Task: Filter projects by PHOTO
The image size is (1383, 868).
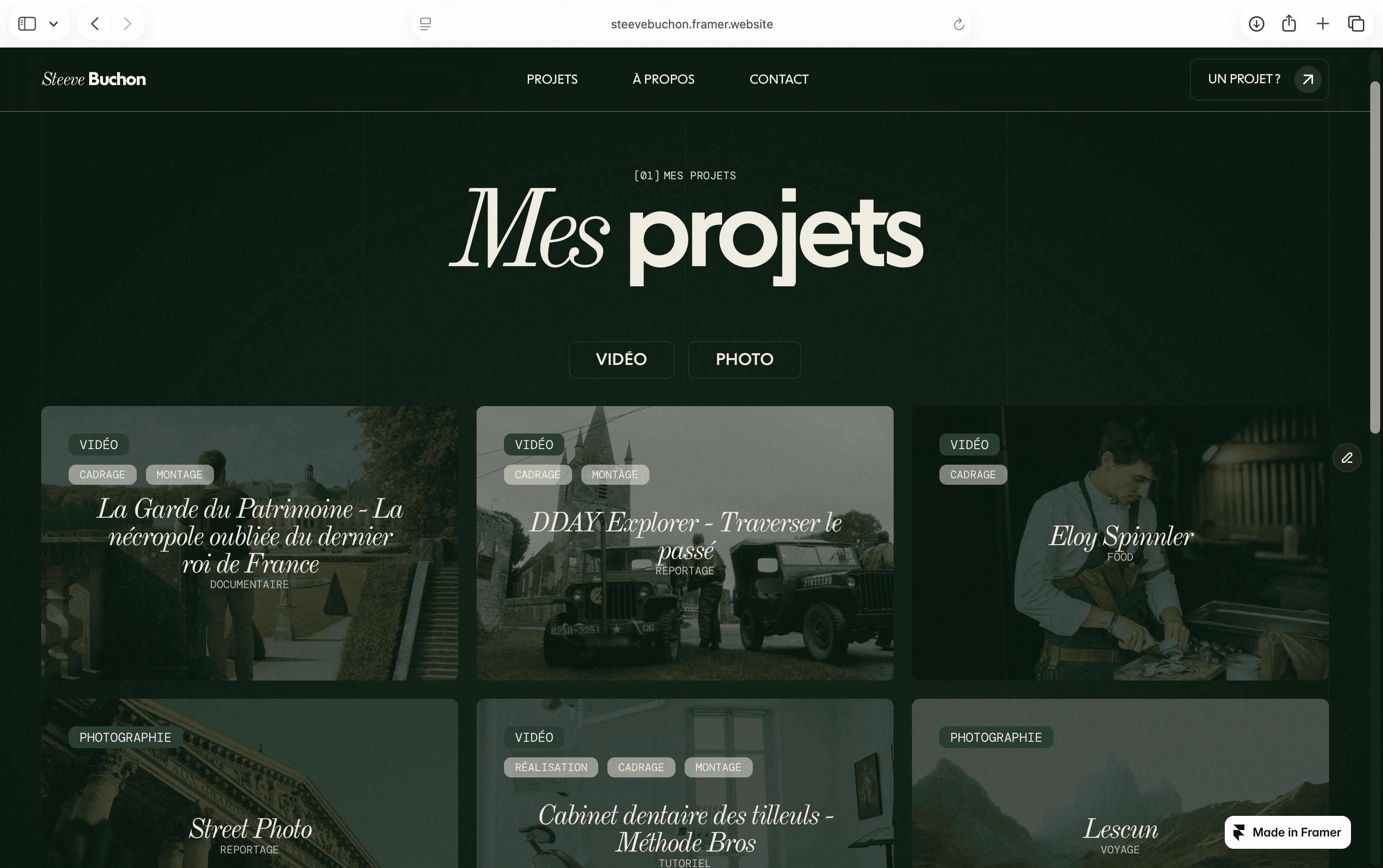Action: (x=744, y=359)
